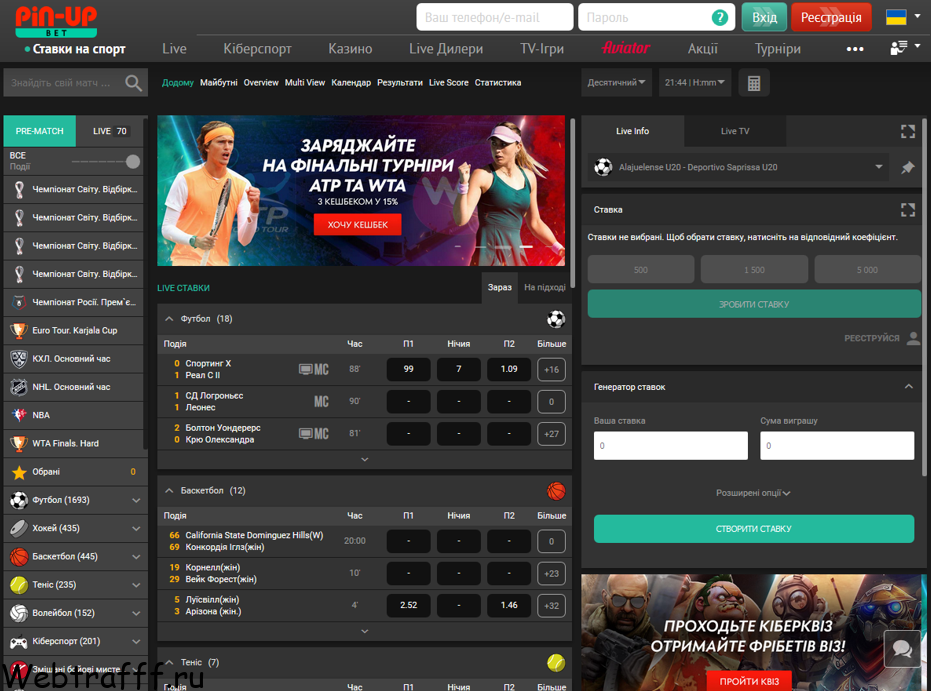This screenshot has width=931, height=691.
Task: Open Euro Tour. Karjala Cup
Action: coord(74,331)
